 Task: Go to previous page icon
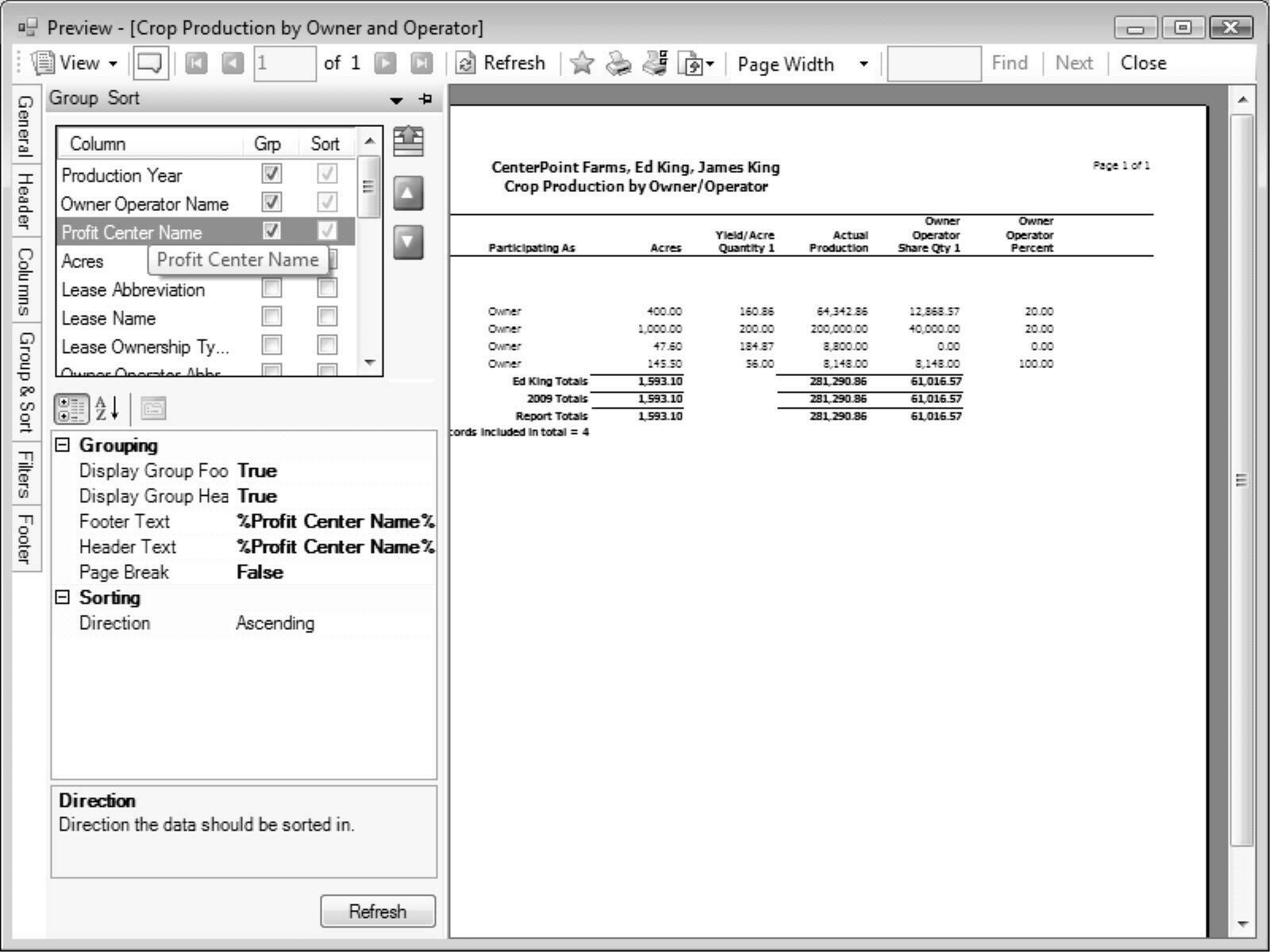(x=233, y=63)
